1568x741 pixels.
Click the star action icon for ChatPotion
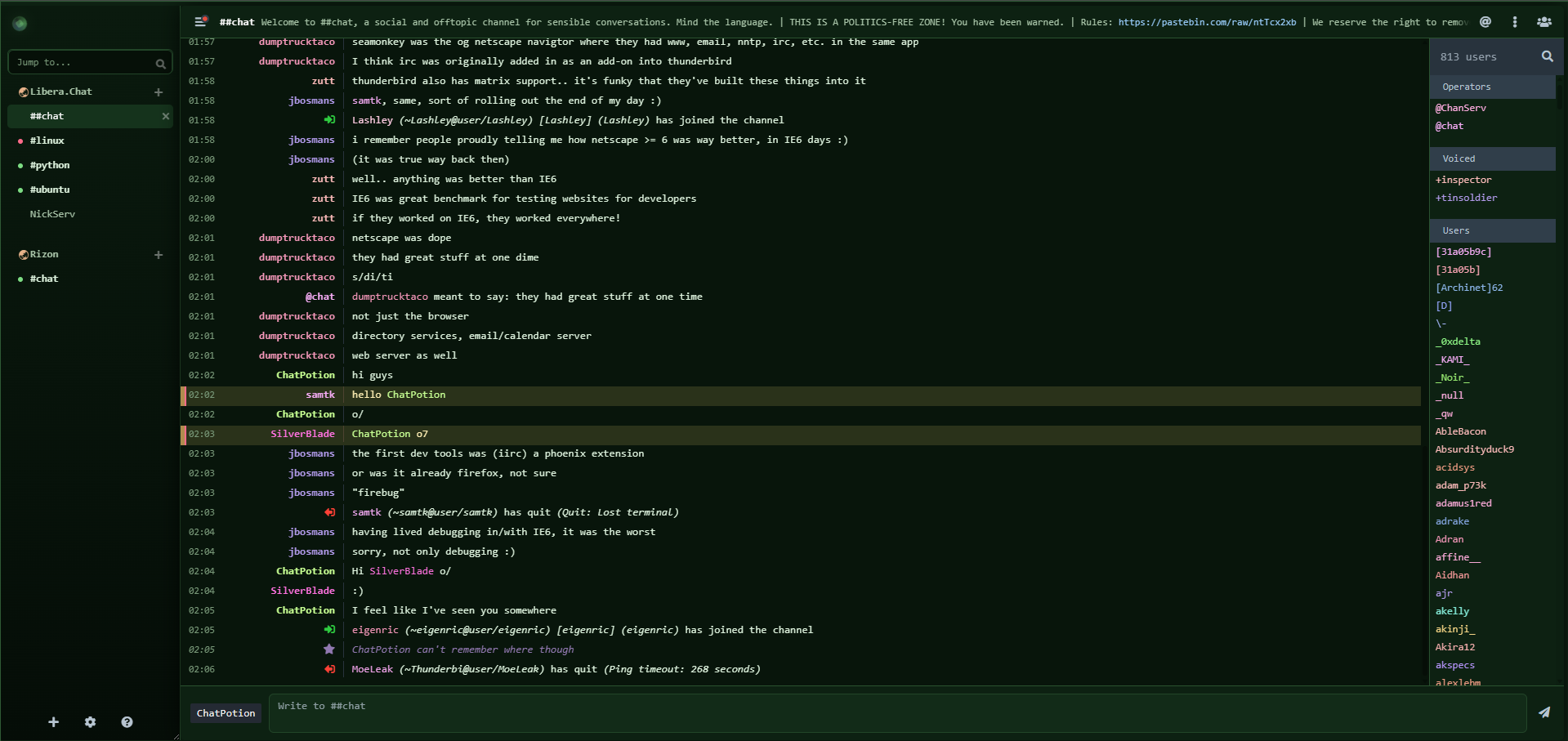[x=329, y=649]
